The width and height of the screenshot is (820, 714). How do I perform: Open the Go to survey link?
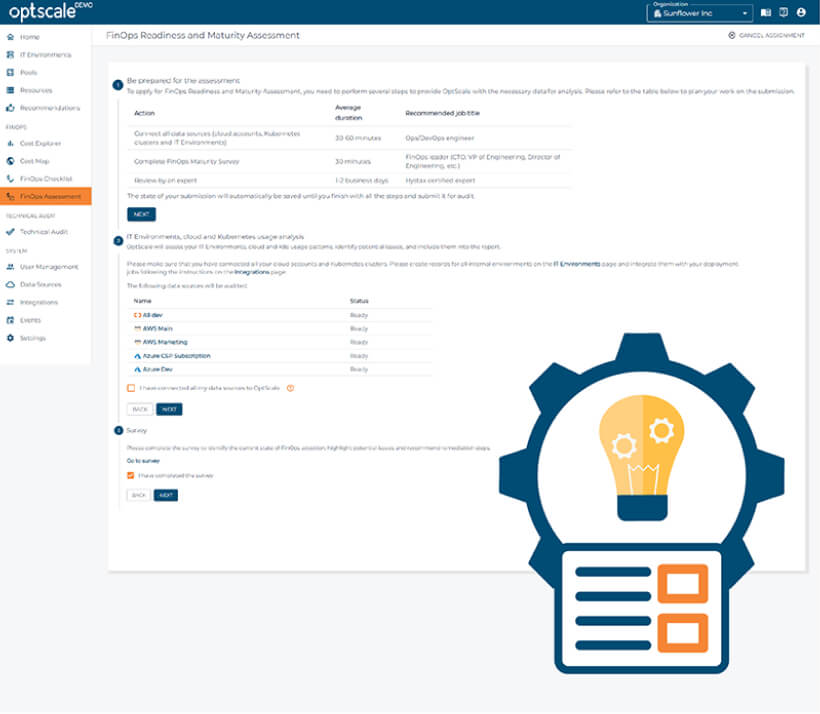tap(143, 461)
